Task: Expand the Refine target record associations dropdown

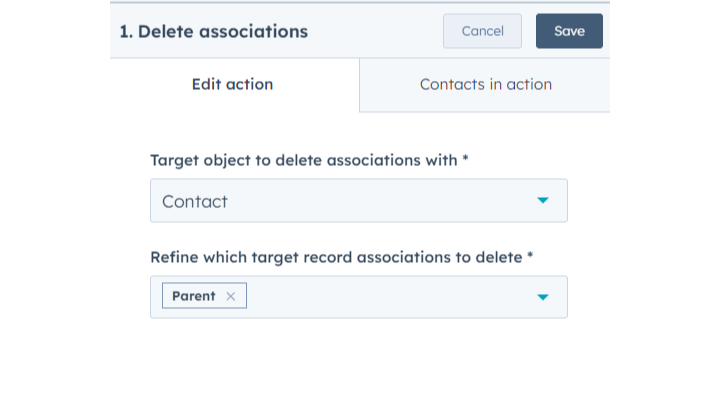Action: [390, 297]
